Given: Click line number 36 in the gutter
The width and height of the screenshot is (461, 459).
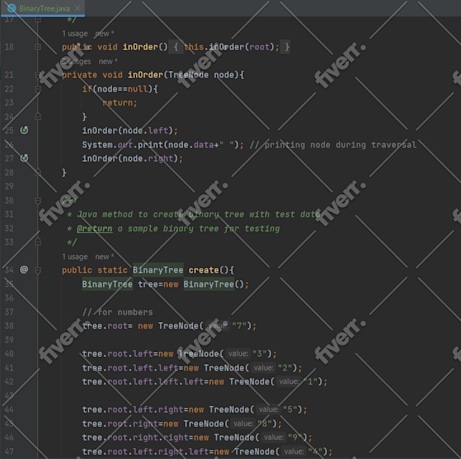Looking at the screenshot, I should (x=9, y=298).
